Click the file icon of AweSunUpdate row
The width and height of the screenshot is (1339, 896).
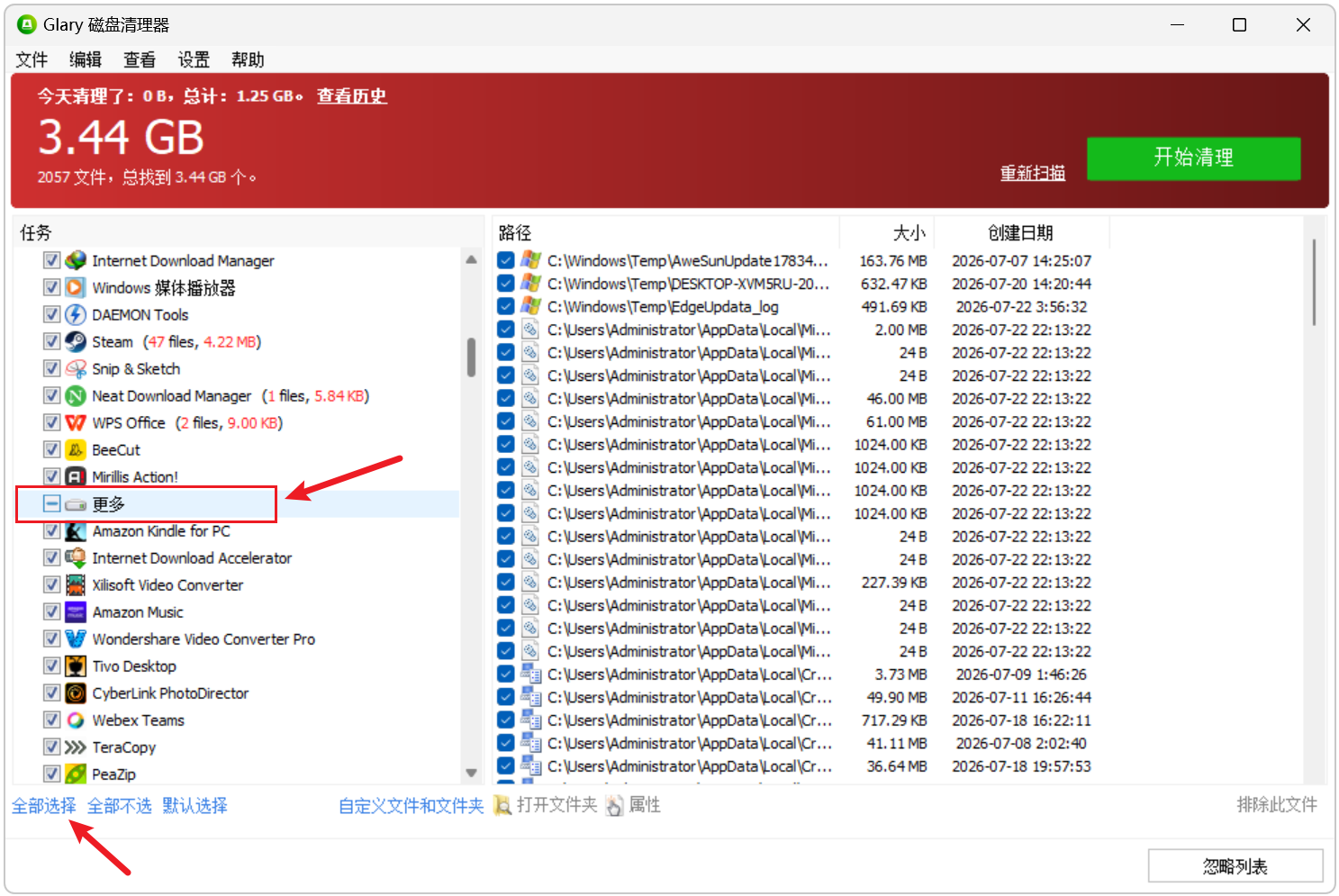(x=531, y=260)
